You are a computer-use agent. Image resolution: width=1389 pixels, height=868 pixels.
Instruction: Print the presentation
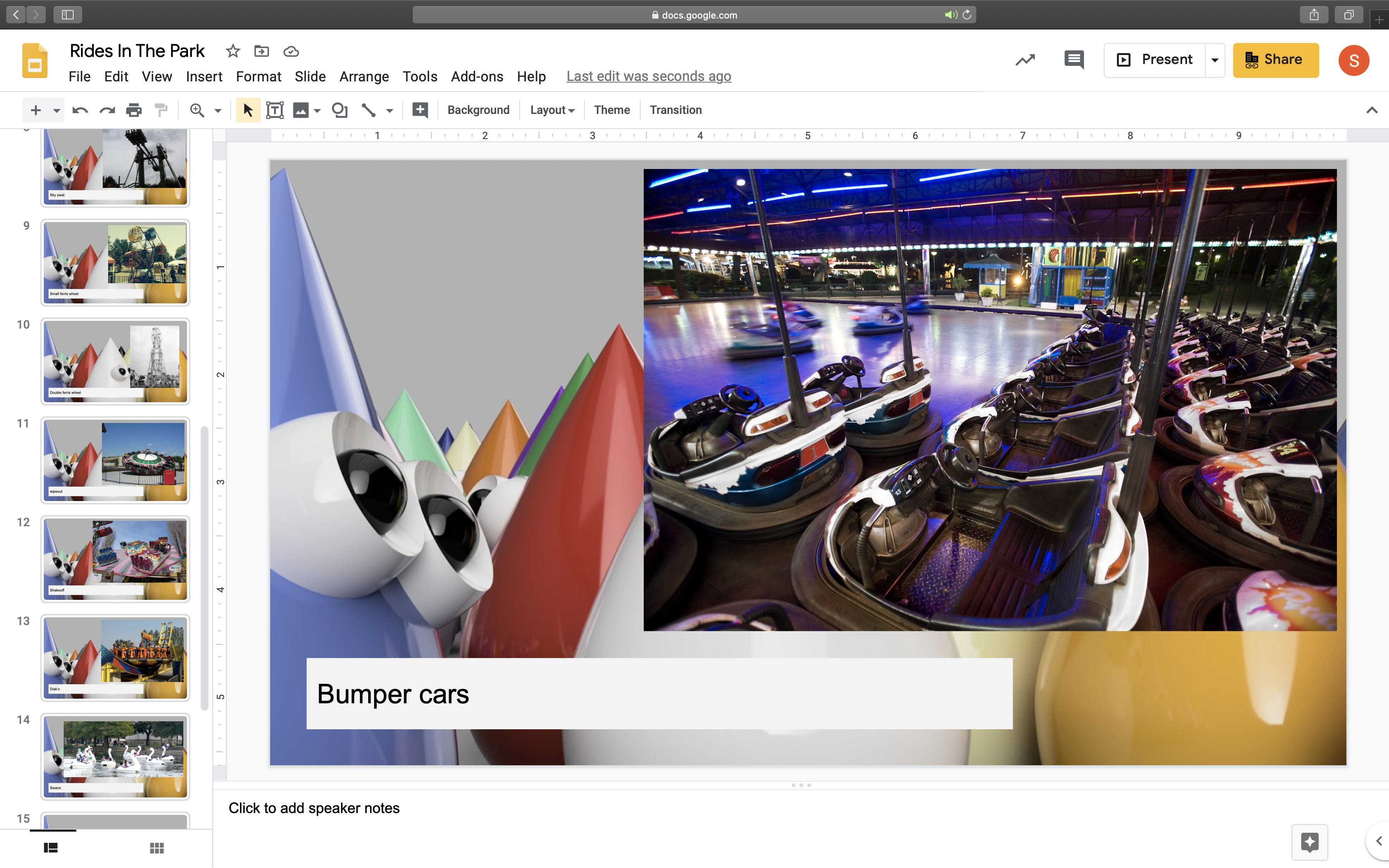(x=134, y=110)
